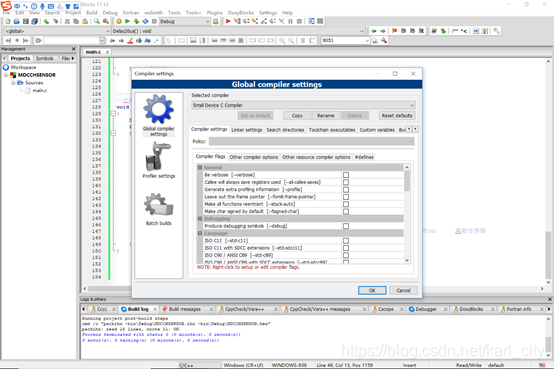Image resolution: width=554 pixels, height=369 pixels.
Task: Open the <global> scope dropdown
Action: (57, 31)
